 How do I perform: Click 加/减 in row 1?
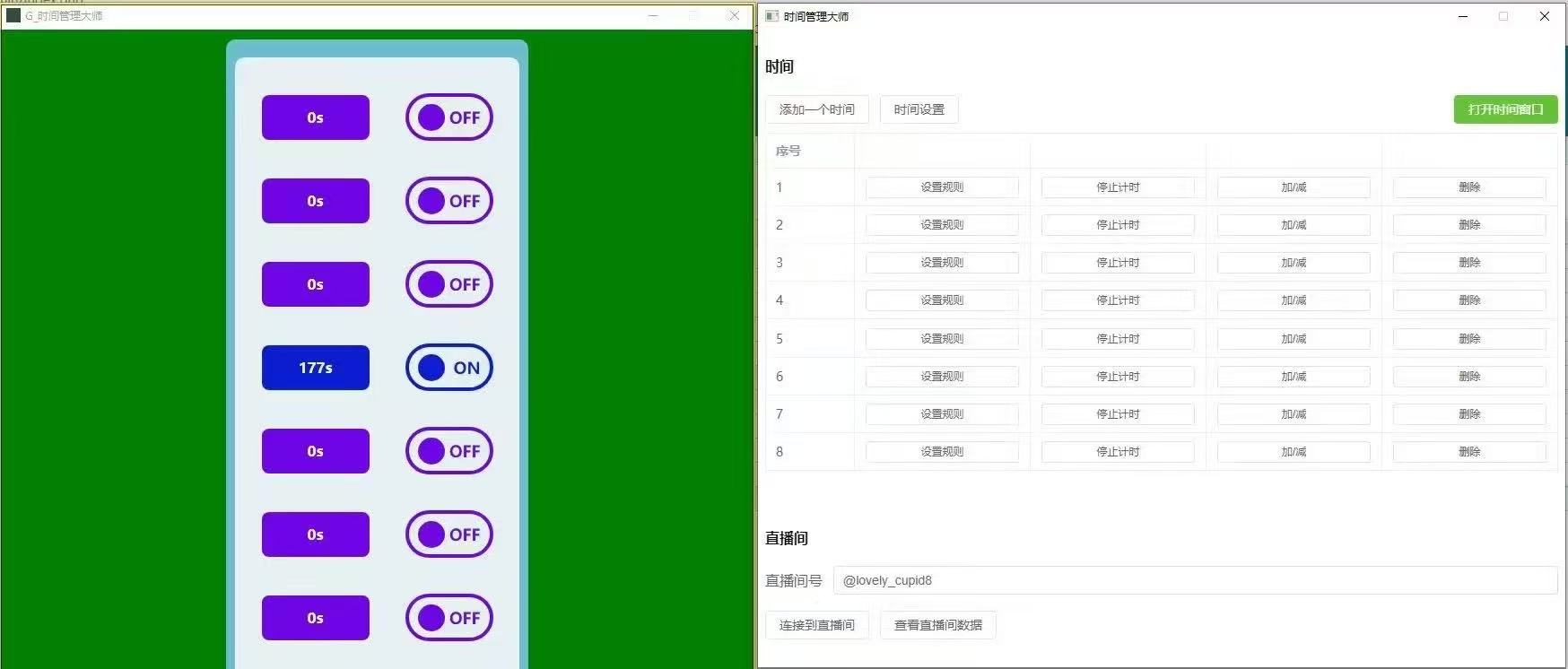[x=1294, y=187]
